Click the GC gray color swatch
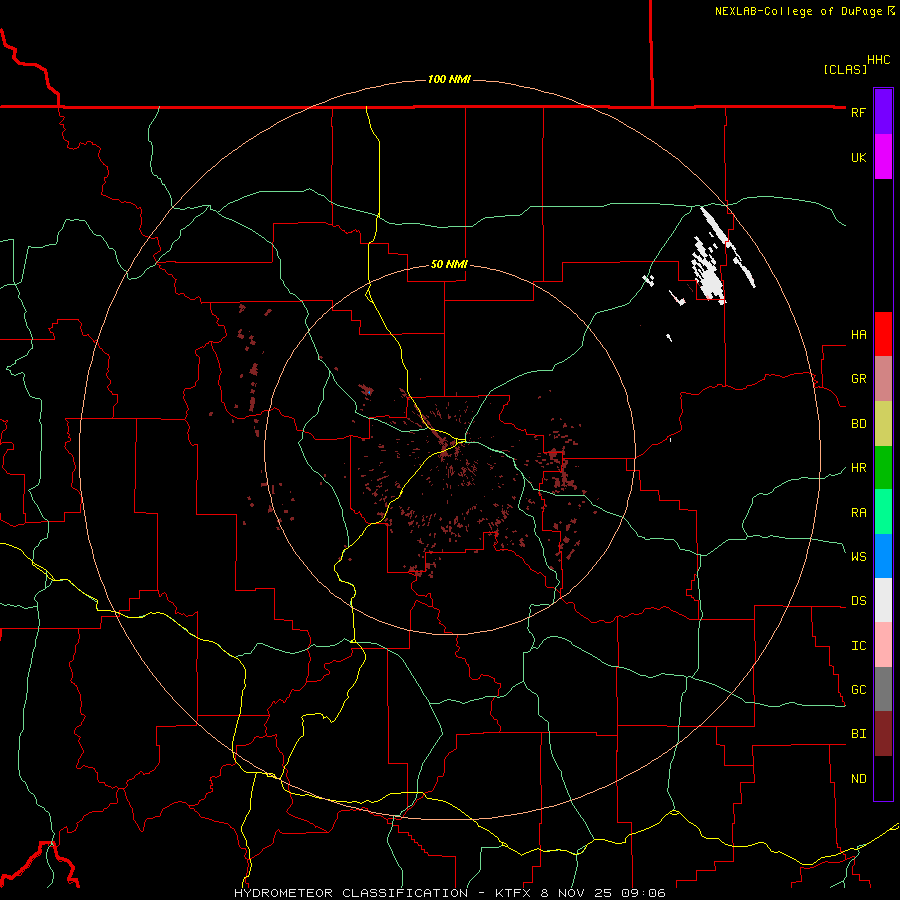The image size is (900, 900). pos(883,689)
